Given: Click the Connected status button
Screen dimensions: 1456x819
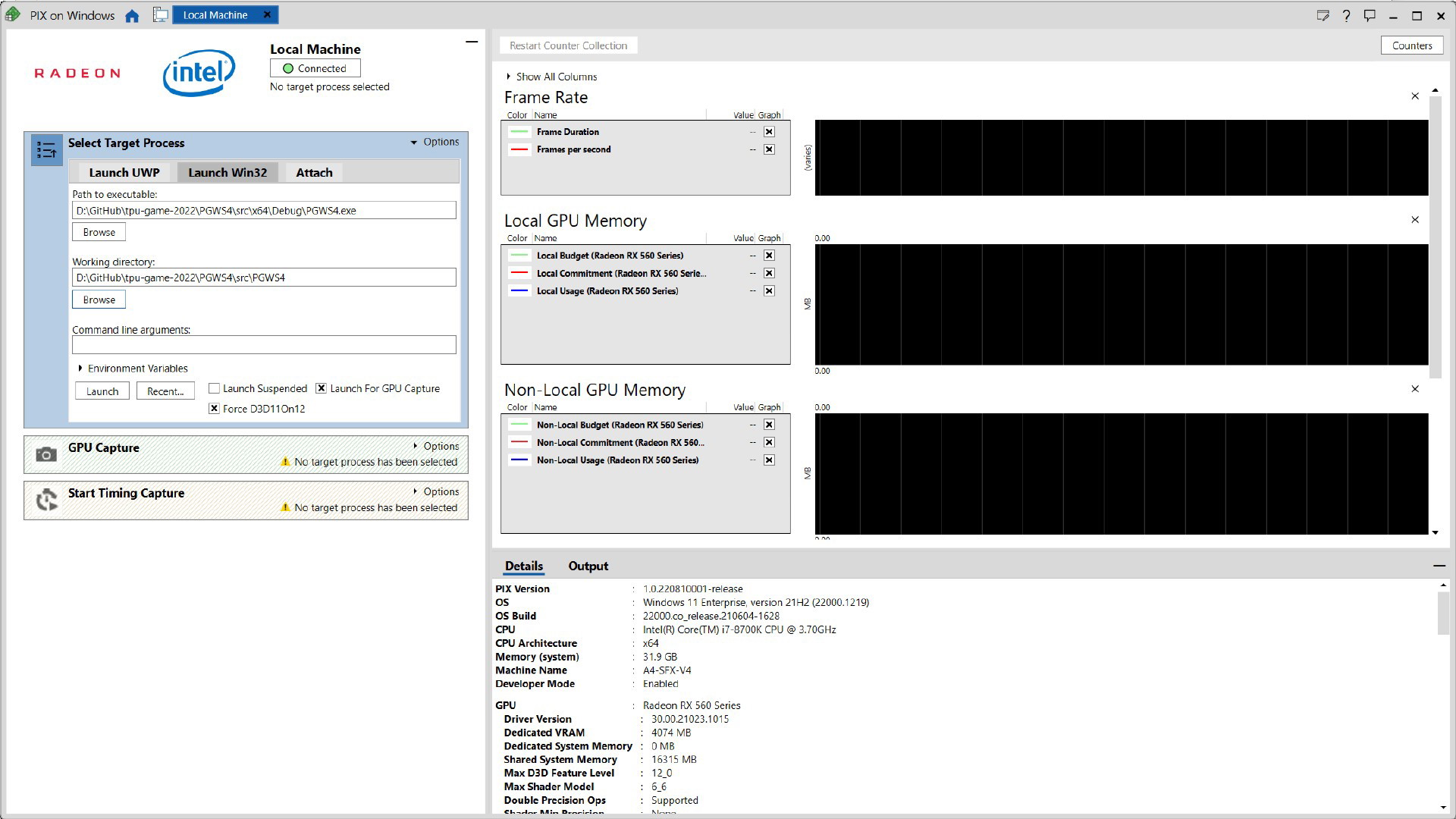Looking at the screenshot, I should 315,68.
